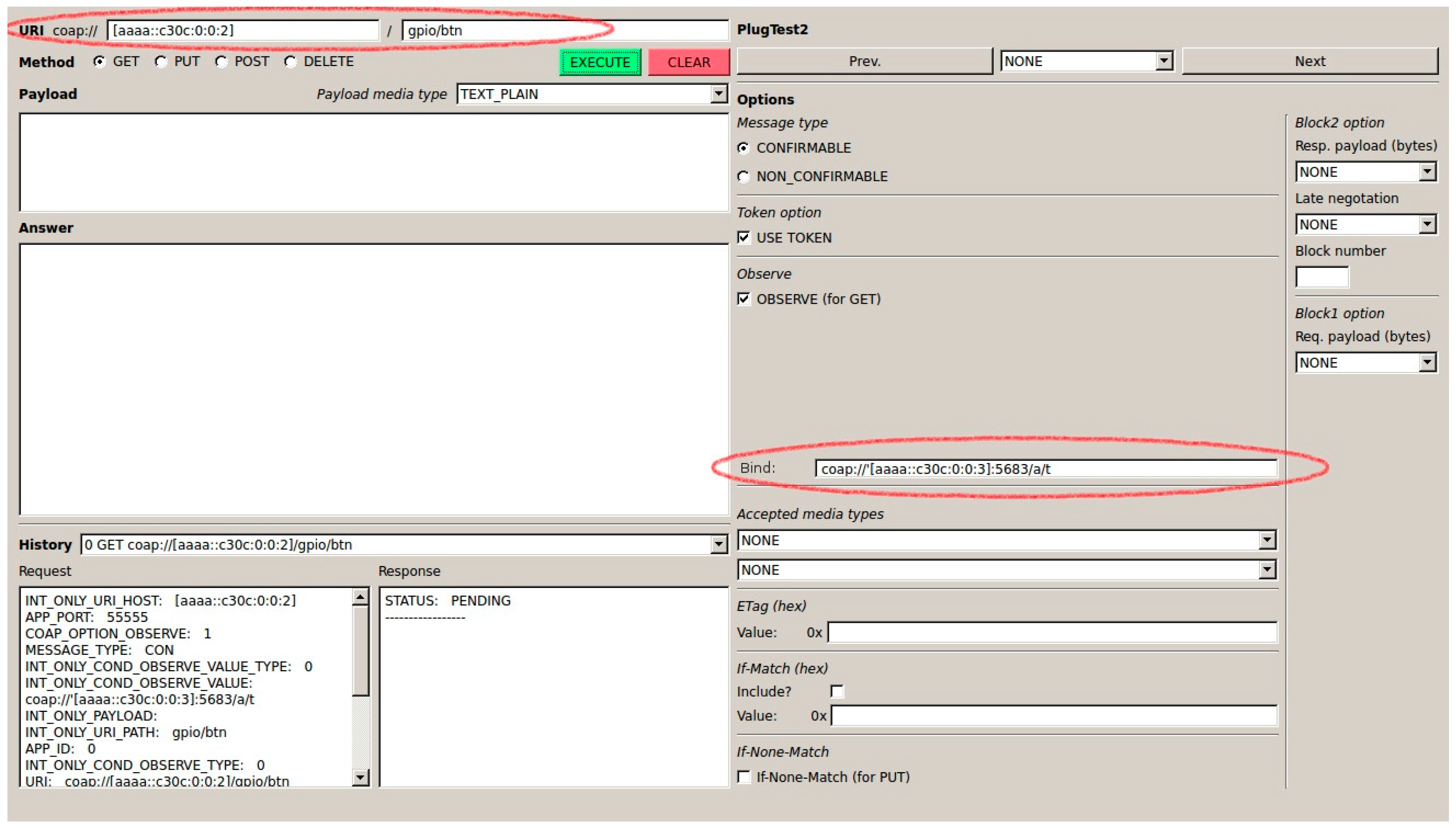The width and height of the screenshot is (1456, 828).
Task: Click the ETag hex Value field
Action: point(1052,632)
